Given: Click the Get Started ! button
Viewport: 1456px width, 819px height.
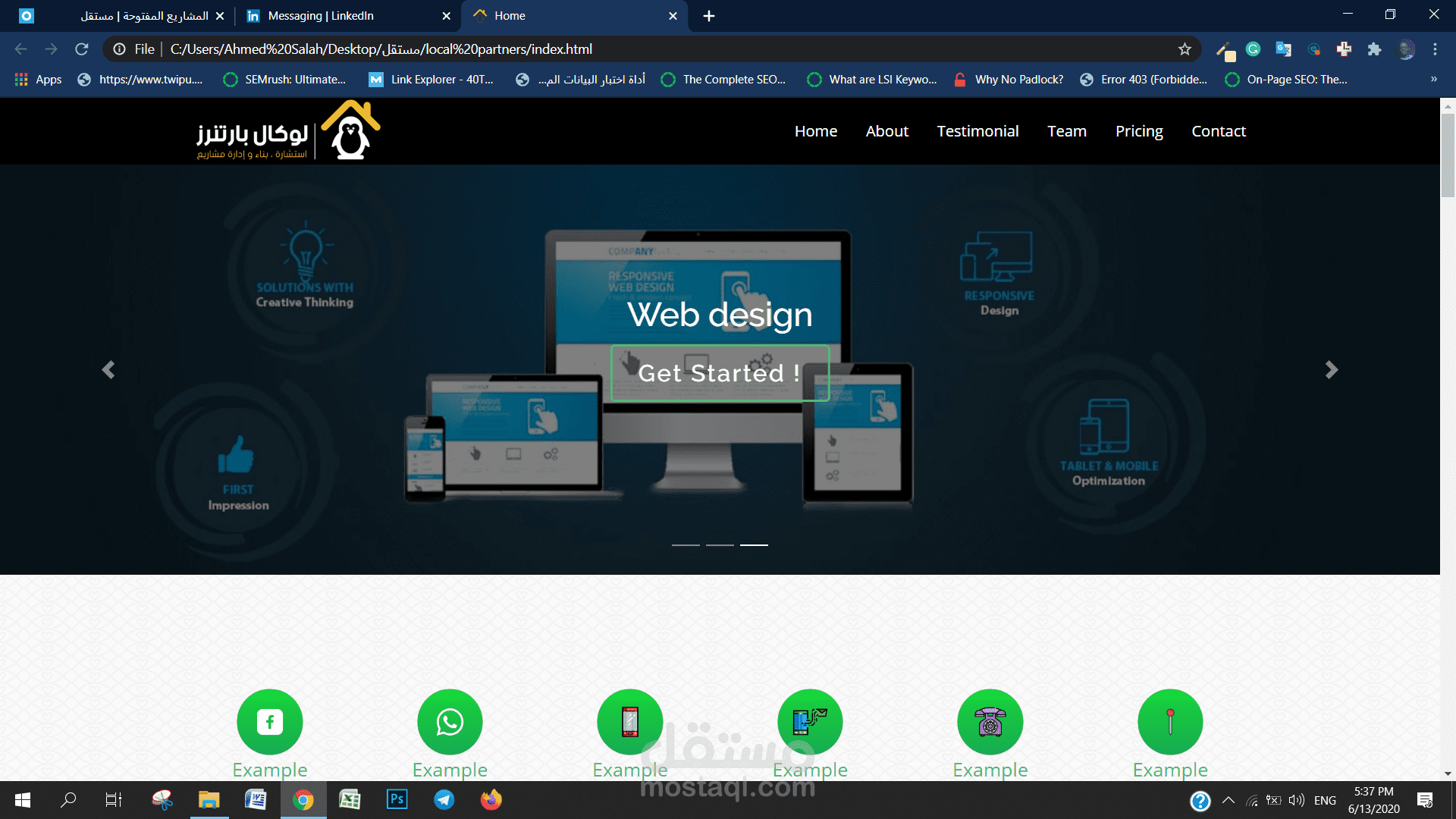Looking at the screenshot, I should (719, 373).
